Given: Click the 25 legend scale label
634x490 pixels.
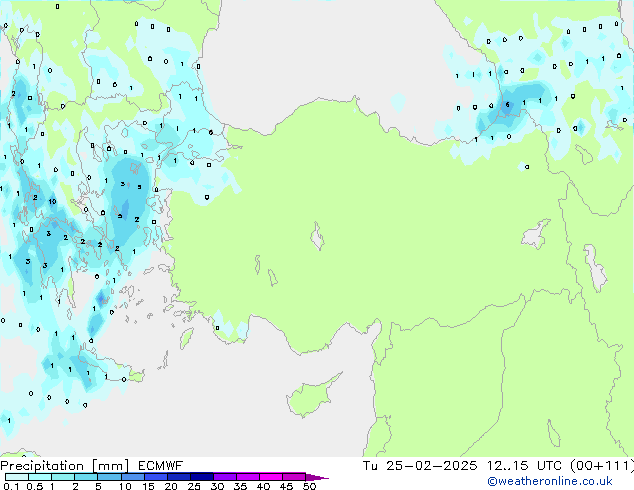Looking at the screenshot, I should [x=194, y=486].
